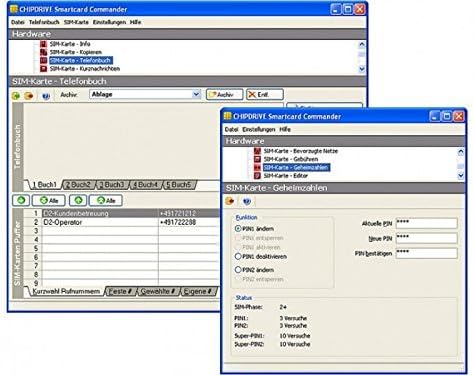The height and width of the screenshot is (375, 474).
Task: Select the PIN1 ändern radio button
Action: click(238, 229)
